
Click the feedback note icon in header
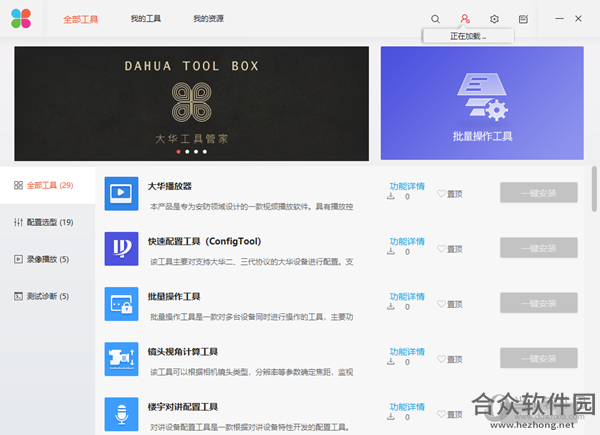tap(523, 19)
